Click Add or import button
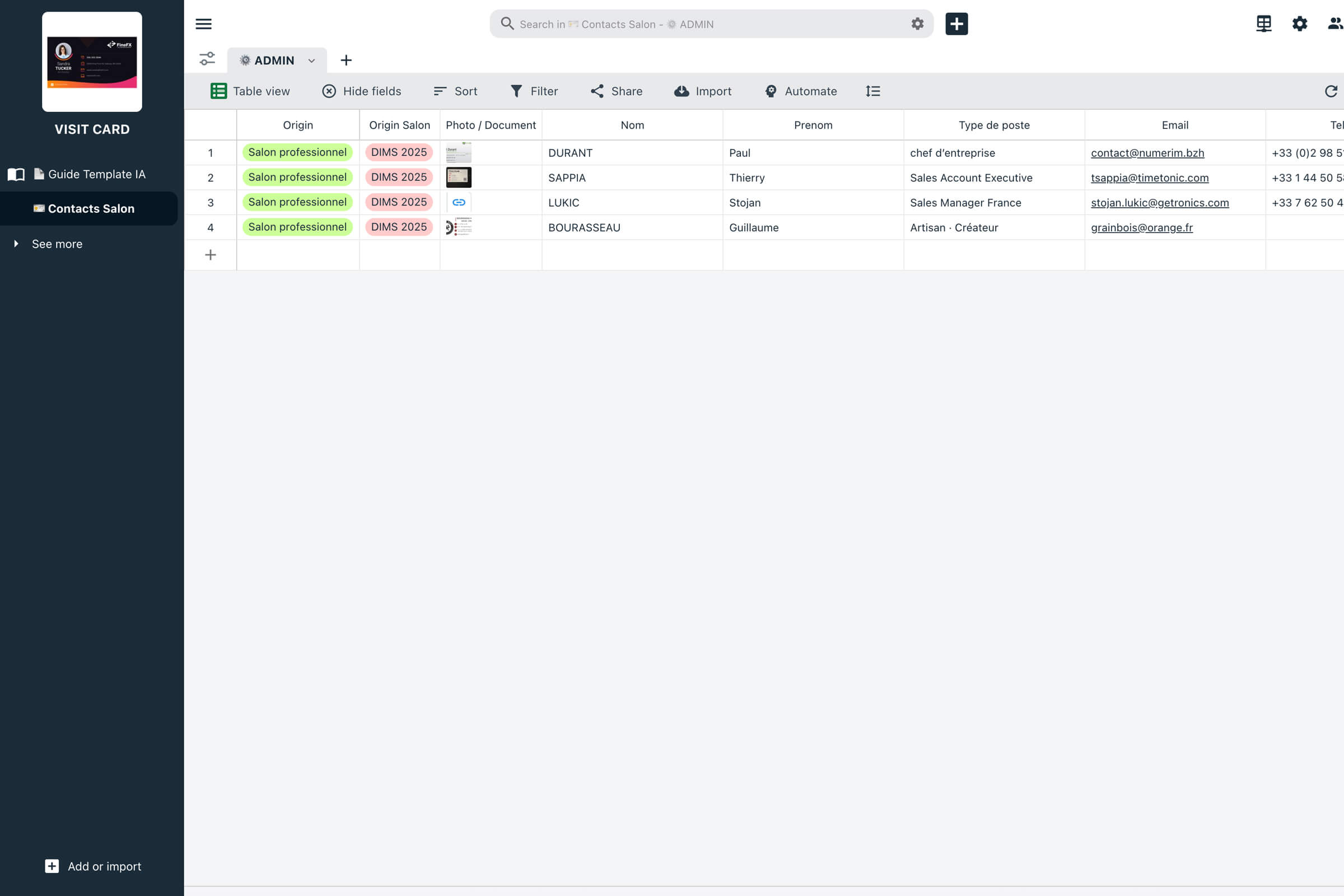1344x896 pixels. [x=93, y=866]
